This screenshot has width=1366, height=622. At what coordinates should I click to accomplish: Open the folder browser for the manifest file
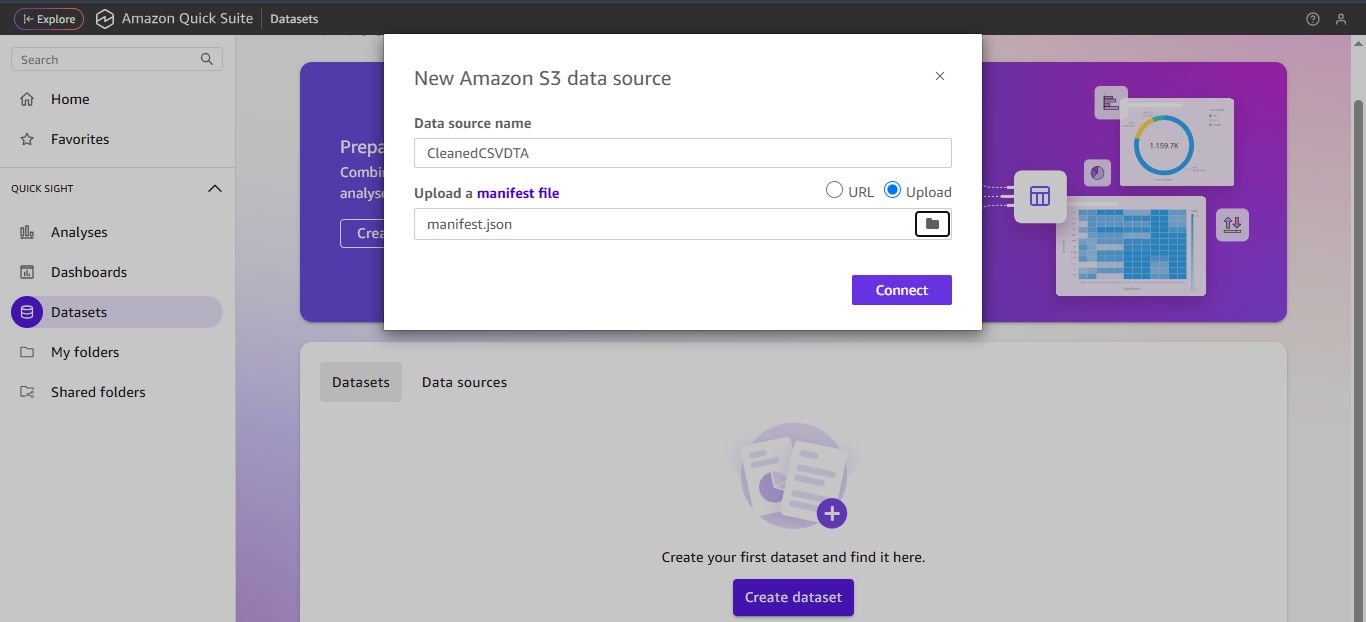tap(932, 223)
